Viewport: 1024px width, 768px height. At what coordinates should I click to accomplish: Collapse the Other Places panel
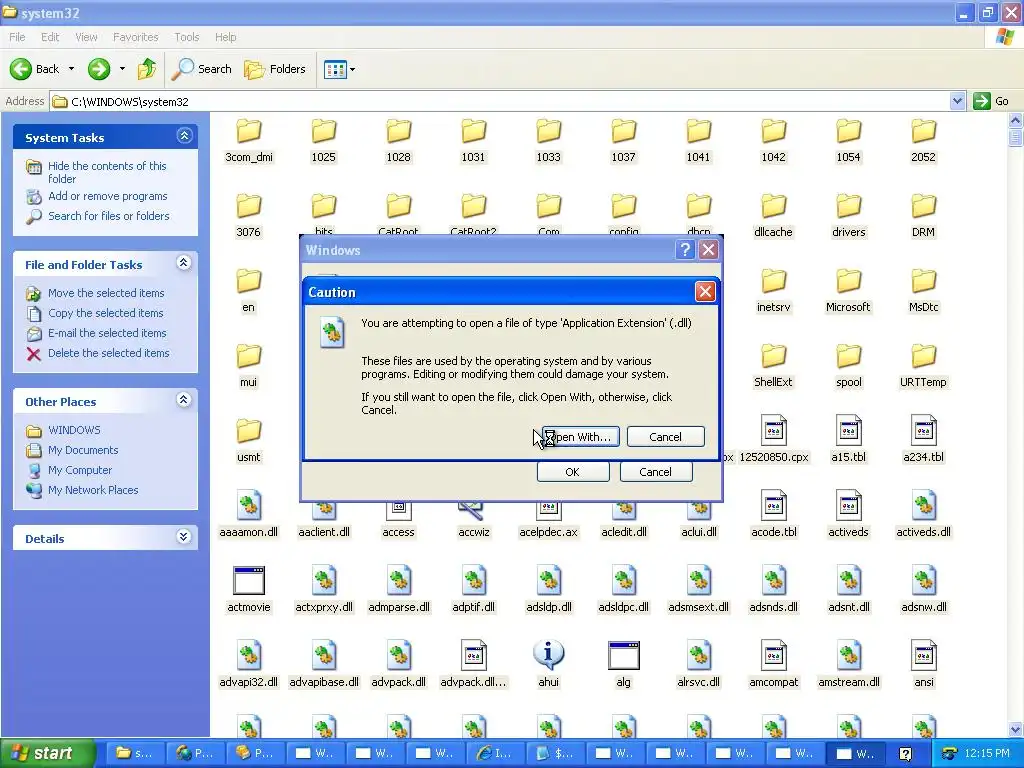pyautogui.click(x=184, y=400)
